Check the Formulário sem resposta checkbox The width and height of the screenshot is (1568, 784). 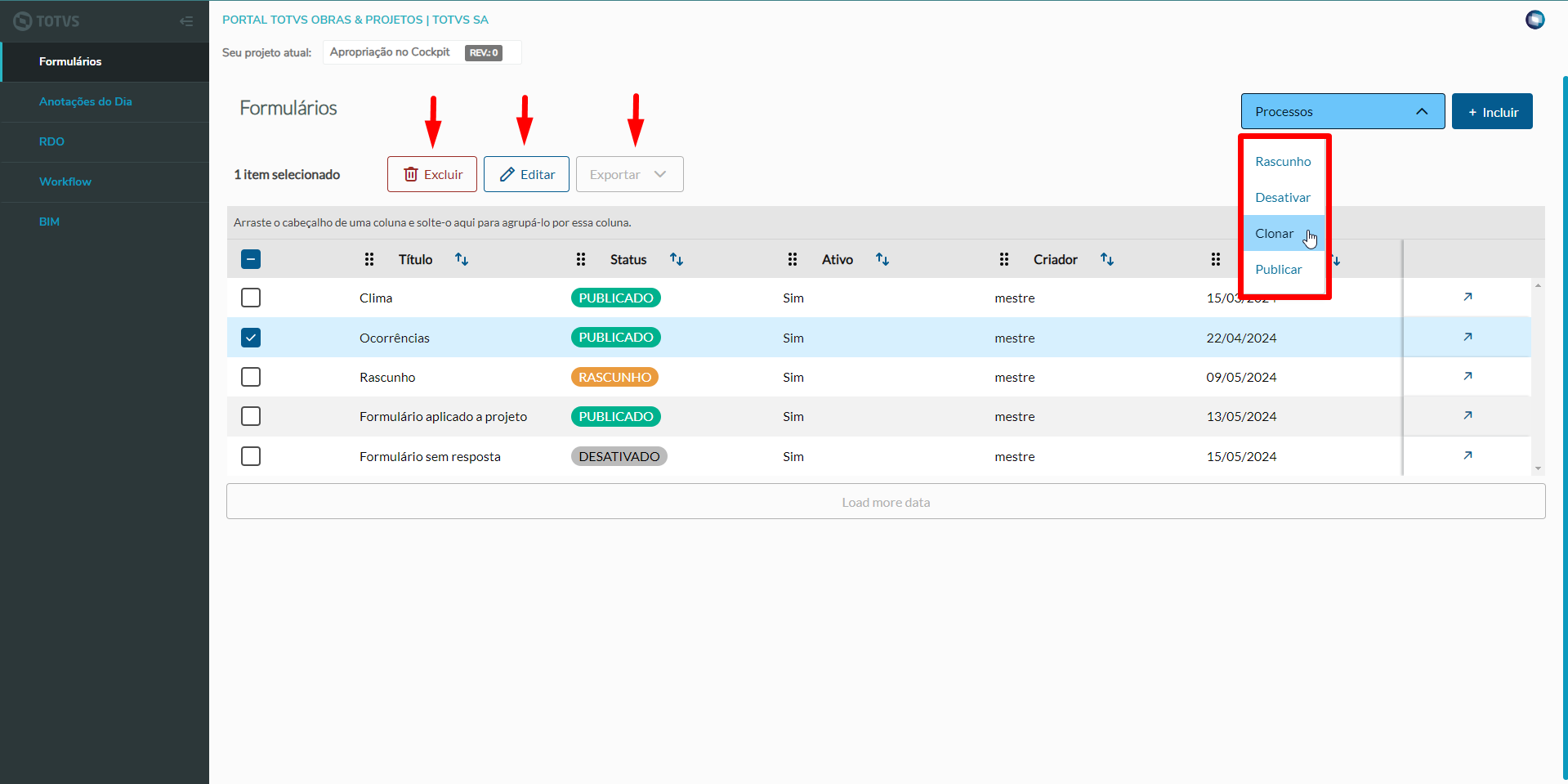pyautogui.click(x=251, y=456)
